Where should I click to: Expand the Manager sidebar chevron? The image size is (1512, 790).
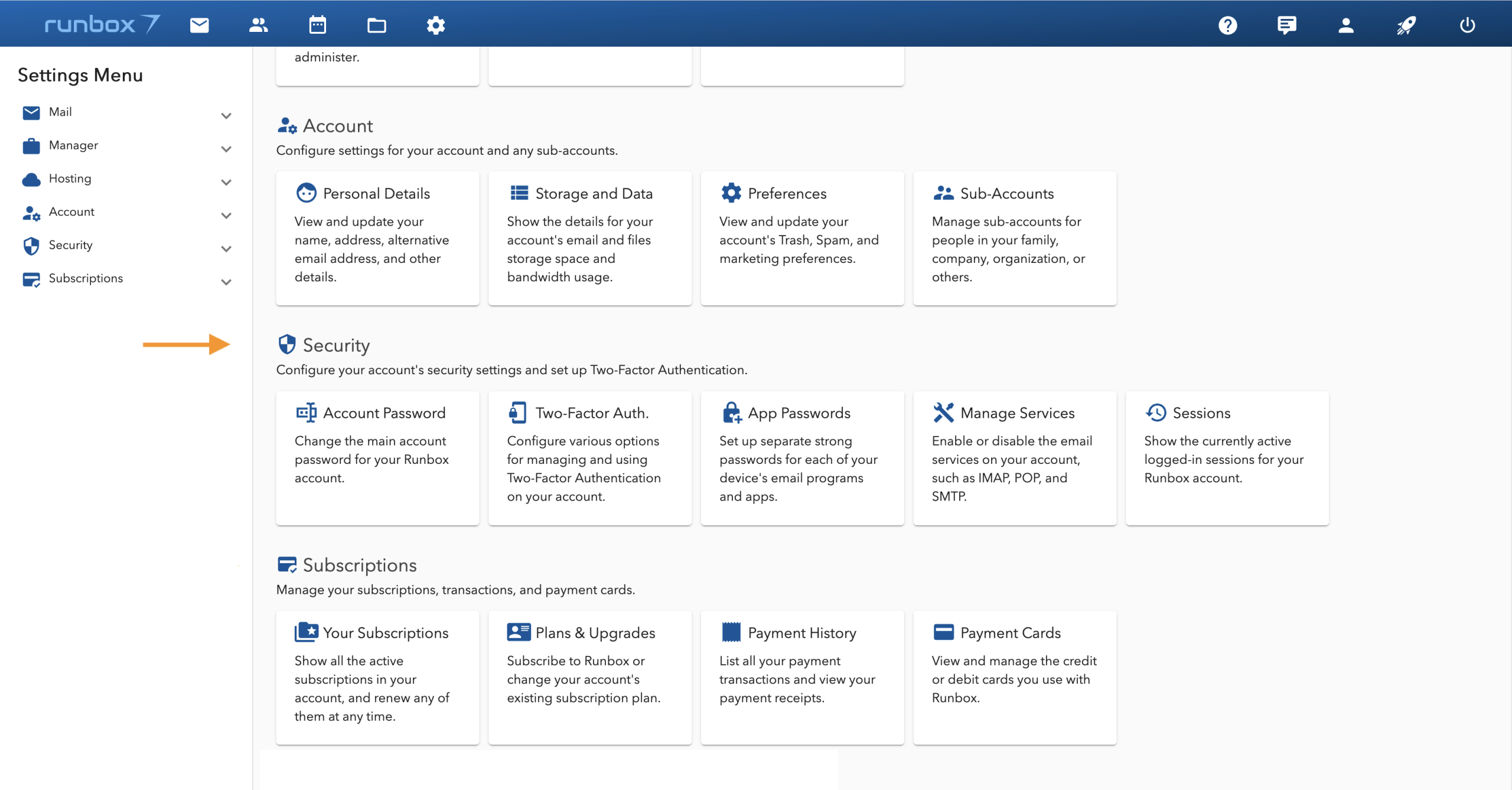tap(226, 149)
